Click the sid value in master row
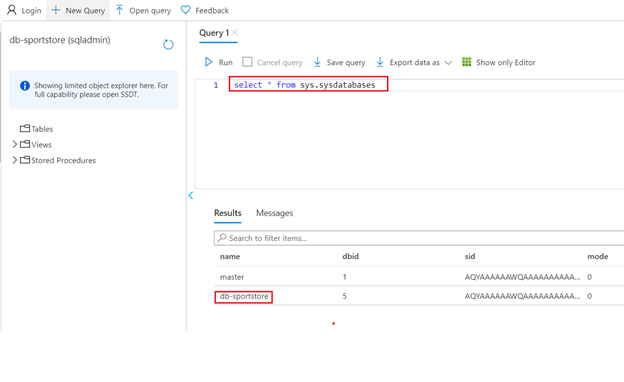Image resolution: width=624 pixels, height=382 pixels. pyautogui.click(x=523, y=277)
